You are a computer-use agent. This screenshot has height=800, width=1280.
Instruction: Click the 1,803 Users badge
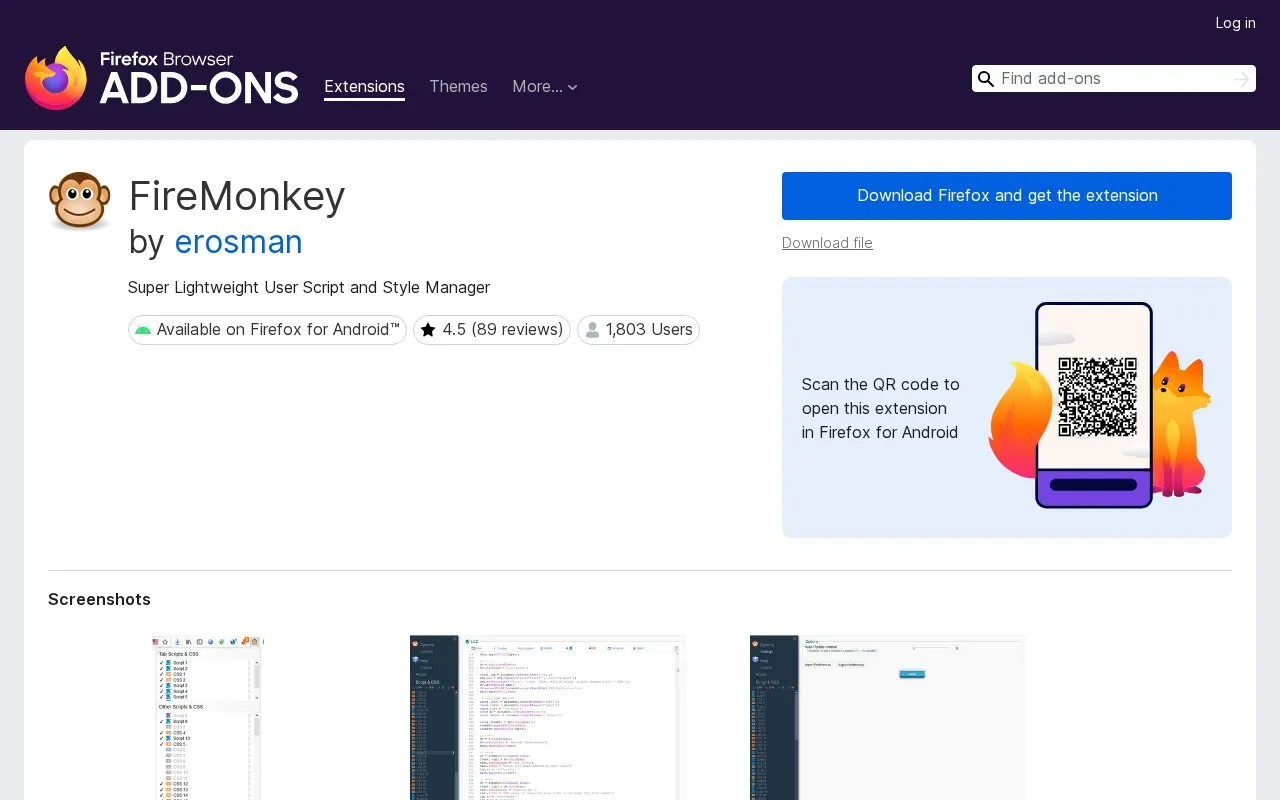click(x=638, y=330)
